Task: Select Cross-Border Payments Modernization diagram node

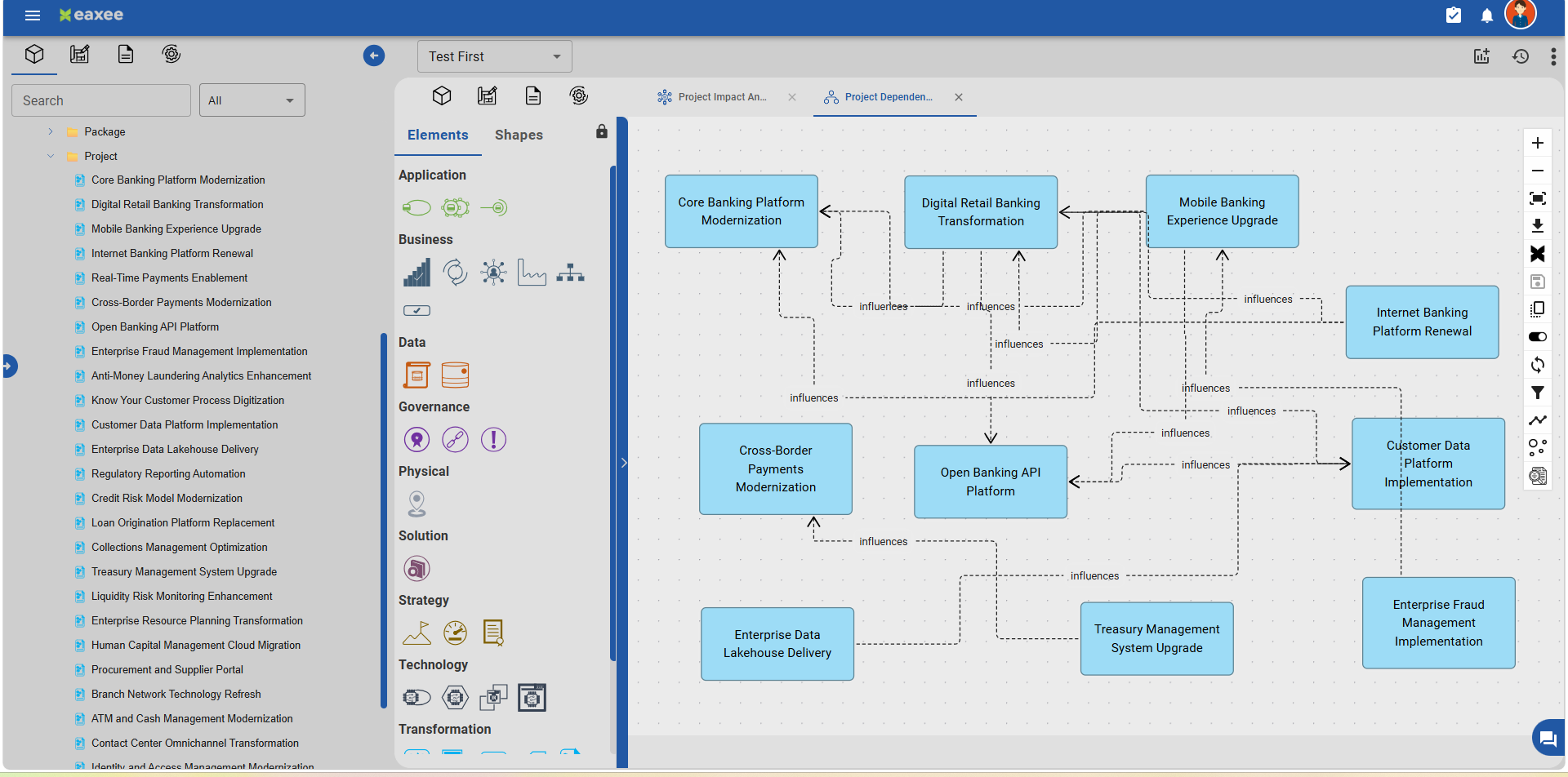Action: [x=776, y=468]
